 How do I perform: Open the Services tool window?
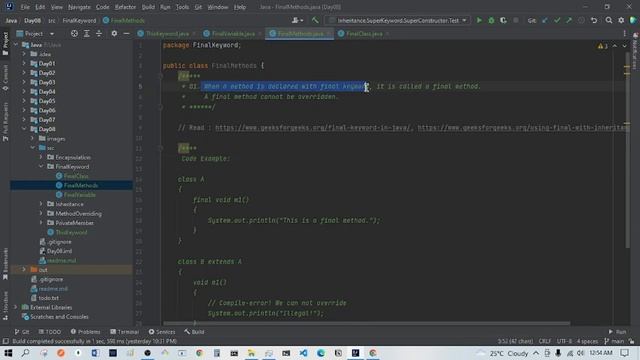162,332
